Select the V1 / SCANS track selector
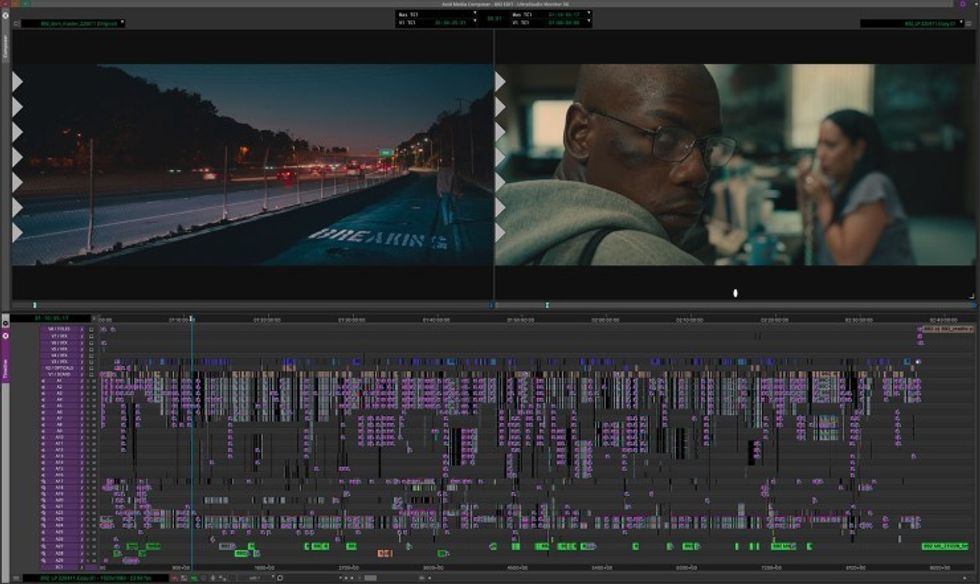The height and width of the screenshot is (584, 980). coord(60,375)
